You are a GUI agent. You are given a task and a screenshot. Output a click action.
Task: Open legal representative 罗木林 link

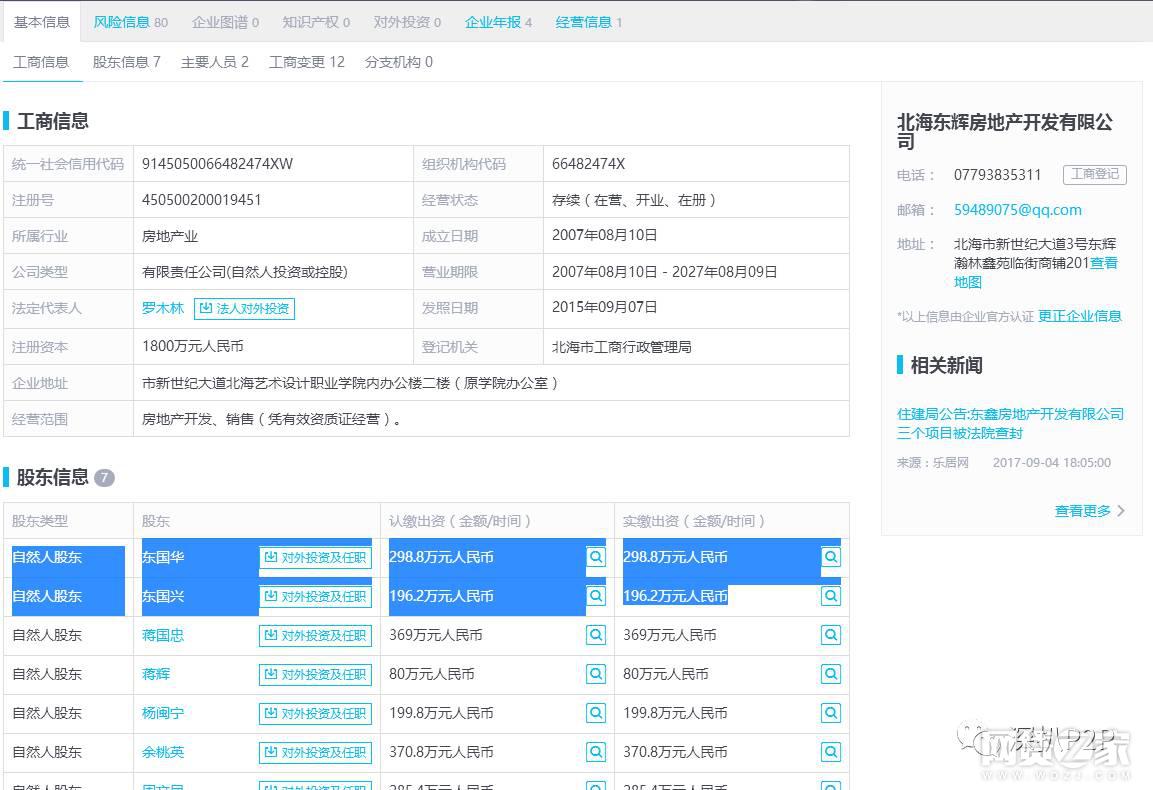coord(163,308)
